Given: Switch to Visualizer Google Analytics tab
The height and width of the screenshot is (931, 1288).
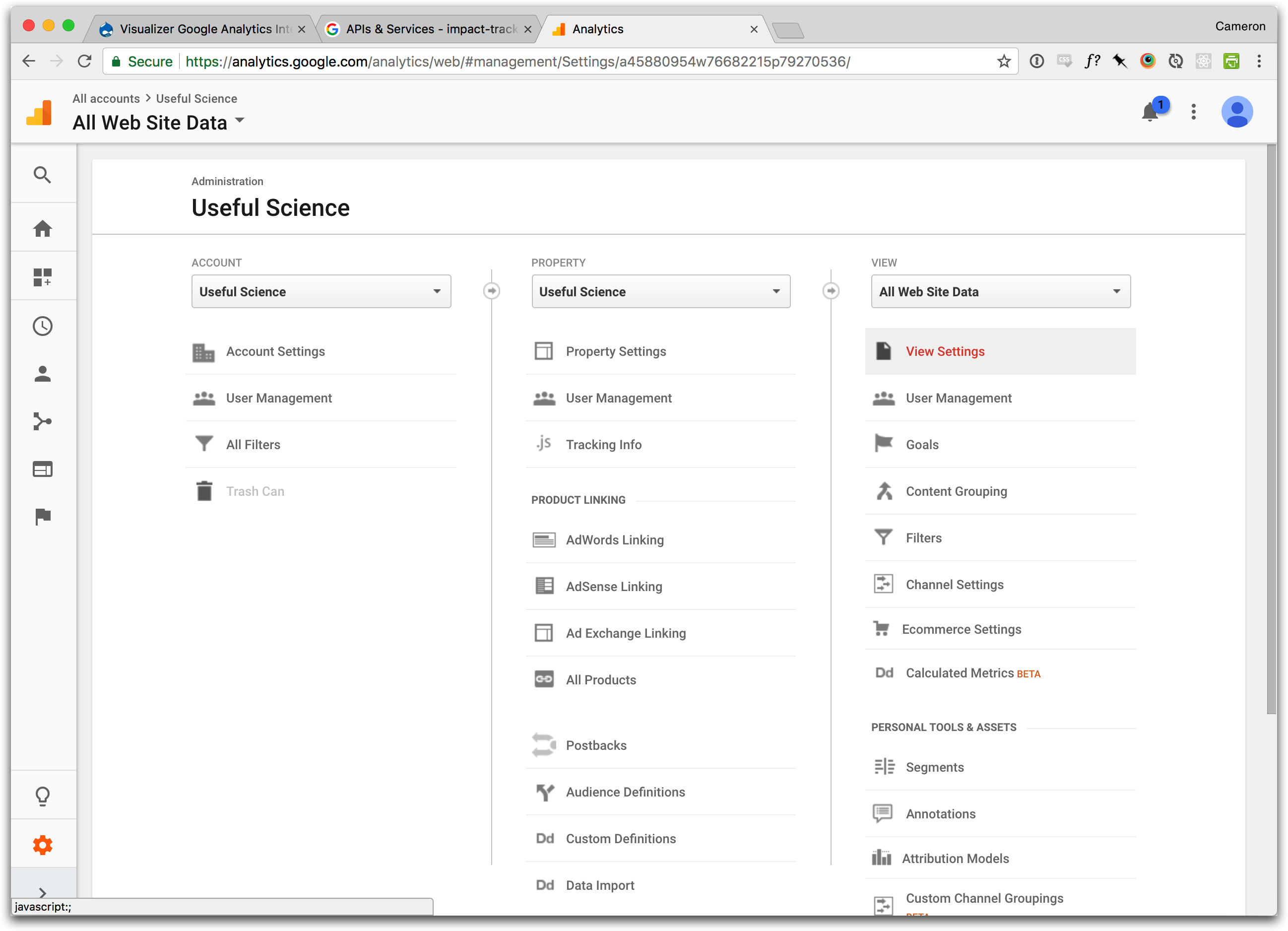Looking at the screenshot, I should coord(204,29).
